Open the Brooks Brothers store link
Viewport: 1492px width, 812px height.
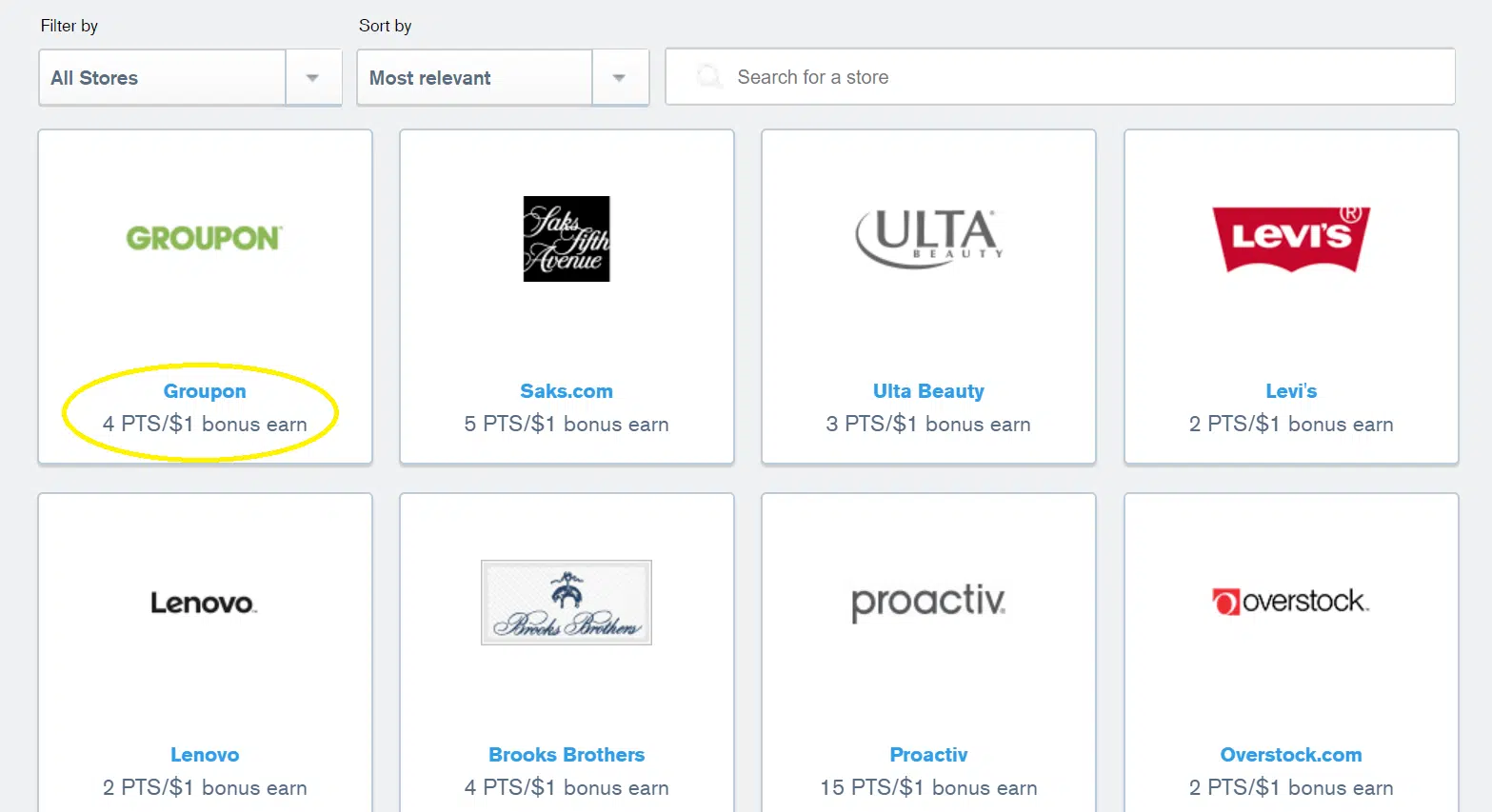[567, 755]
